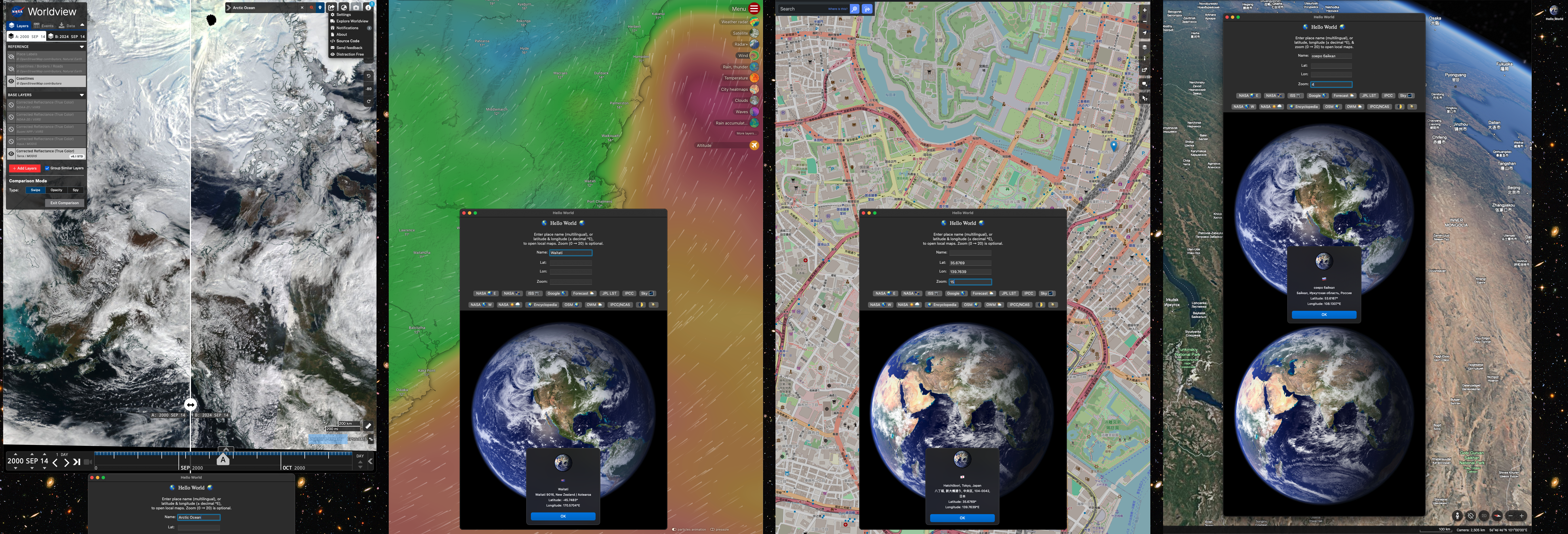Step to next day in Worldview timeline

click(66, 462)
